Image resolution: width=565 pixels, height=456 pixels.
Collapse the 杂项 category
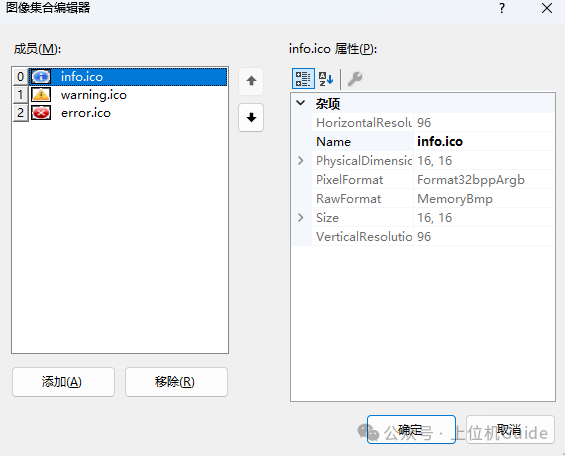[301, 103]
